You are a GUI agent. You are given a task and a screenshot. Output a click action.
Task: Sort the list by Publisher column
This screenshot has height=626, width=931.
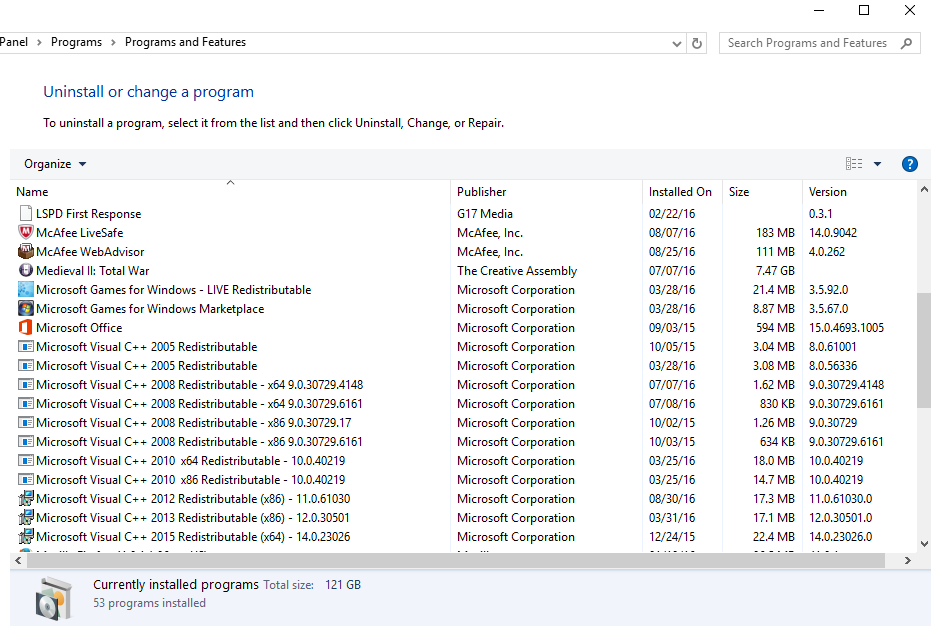482,192
